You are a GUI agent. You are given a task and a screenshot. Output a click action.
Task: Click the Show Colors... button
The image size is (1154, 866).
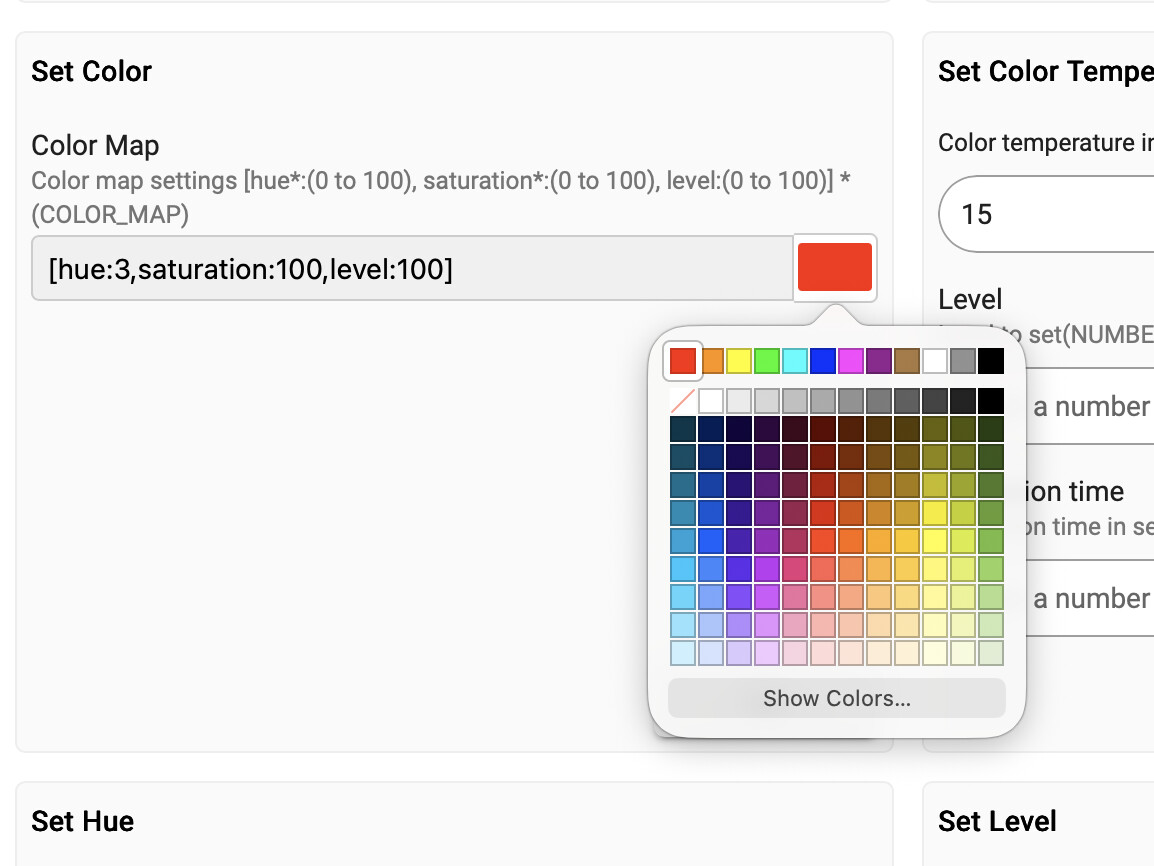tap(836, 698)
